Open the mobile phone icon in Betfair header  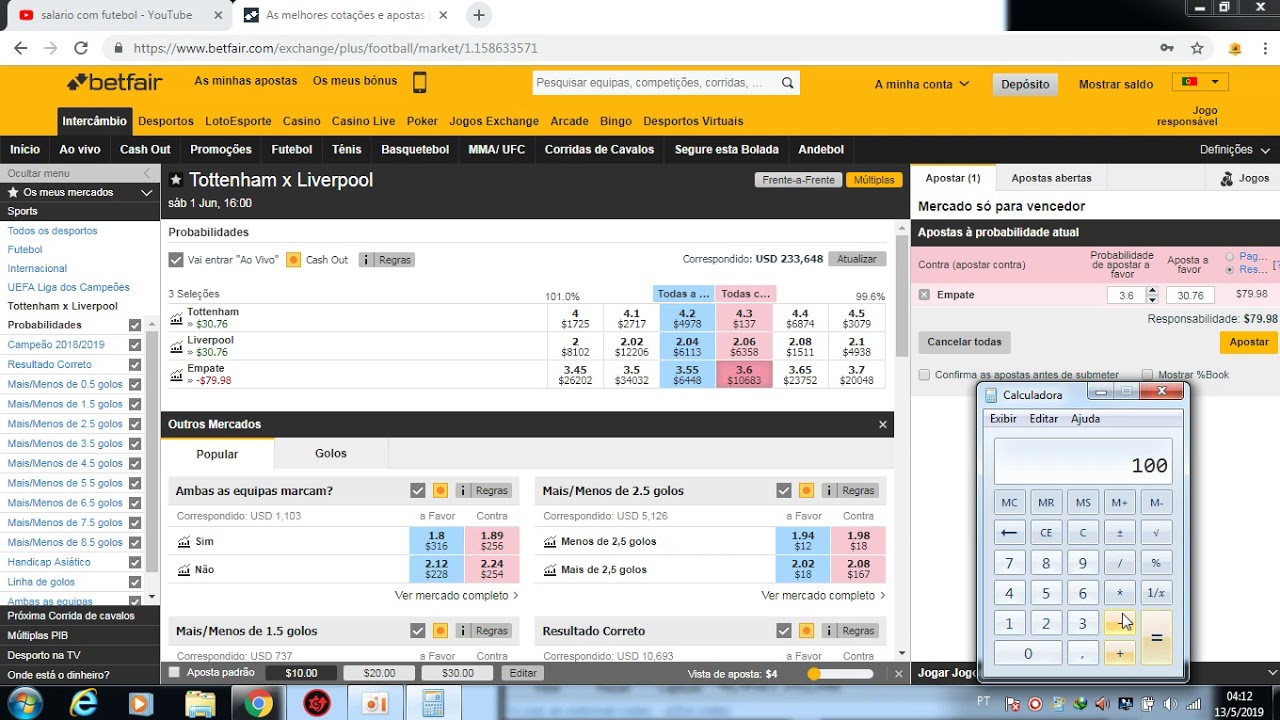(420, 82)
